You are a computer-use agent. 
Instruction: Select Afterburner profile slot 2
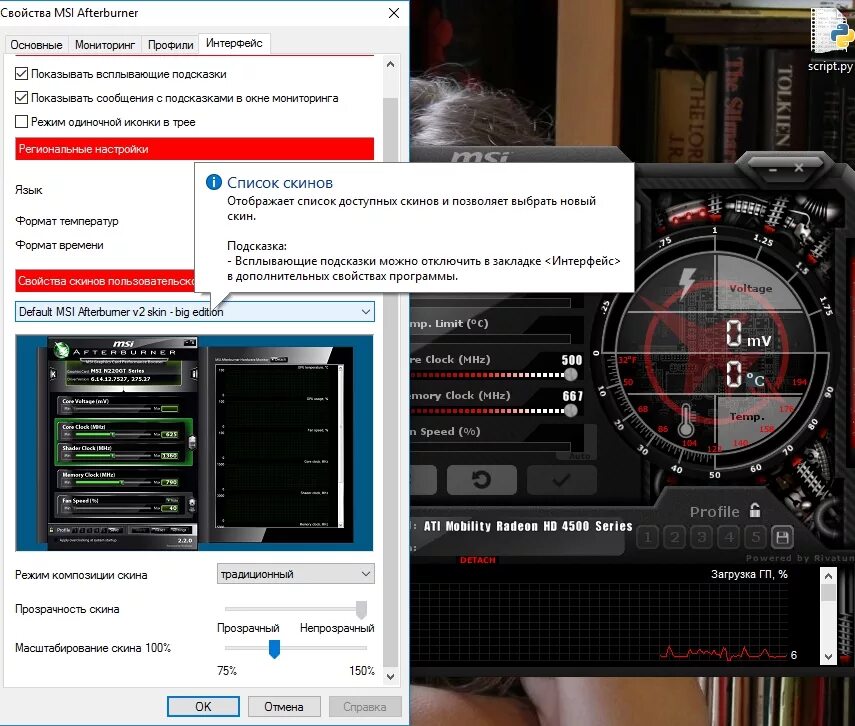pyautogui.click(x=675, y=538)
